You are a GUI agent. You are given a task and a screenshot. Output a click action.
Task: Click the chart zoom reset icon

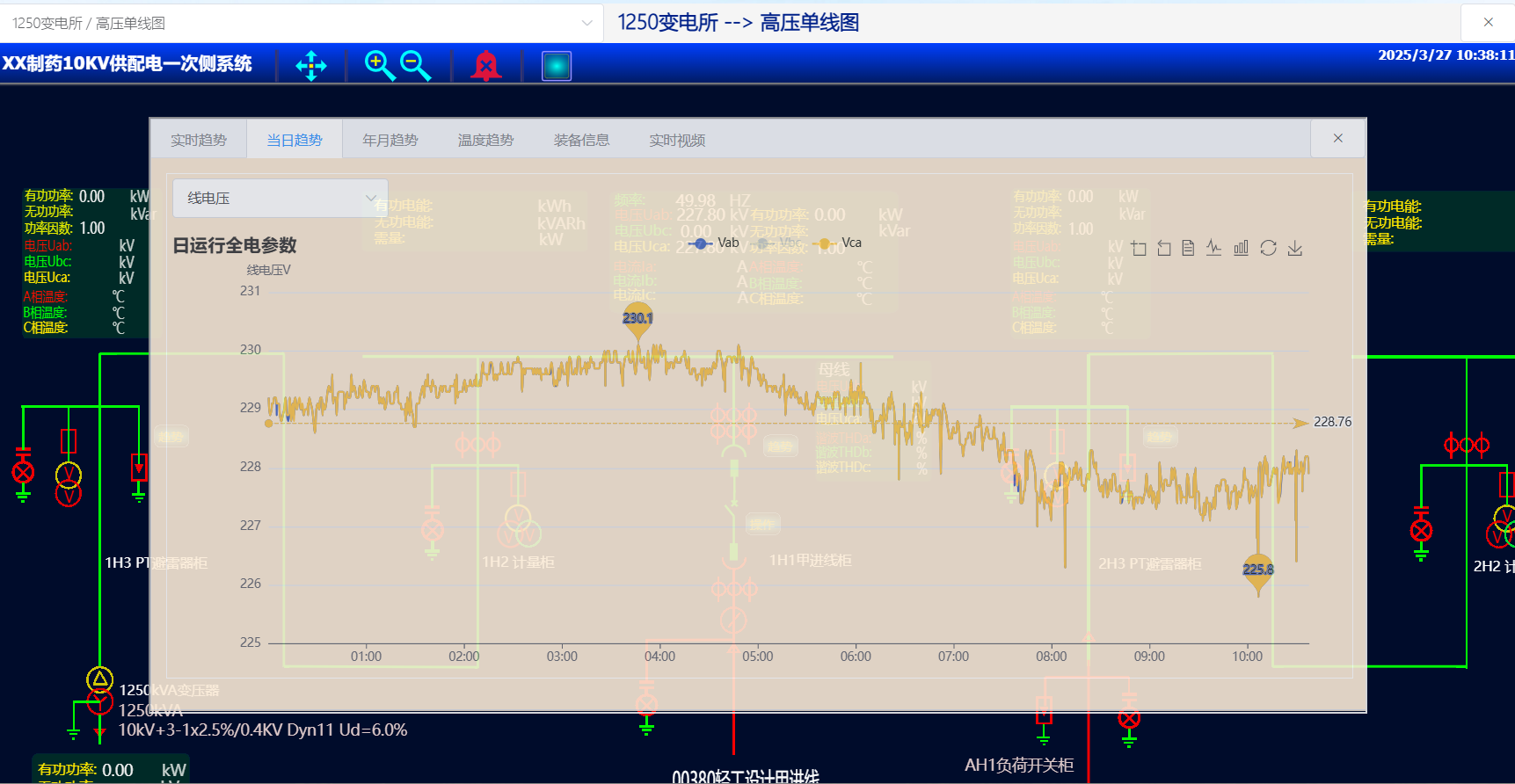pyautogui.click(x=1164, y=249)
